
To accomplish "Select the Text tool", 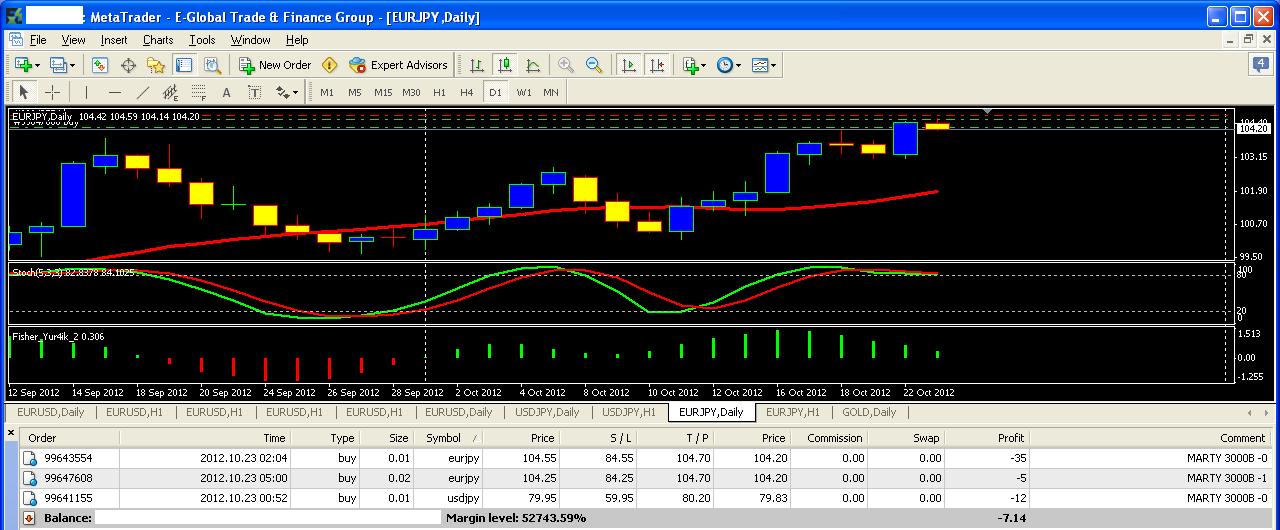I will [x=226, y=92].
